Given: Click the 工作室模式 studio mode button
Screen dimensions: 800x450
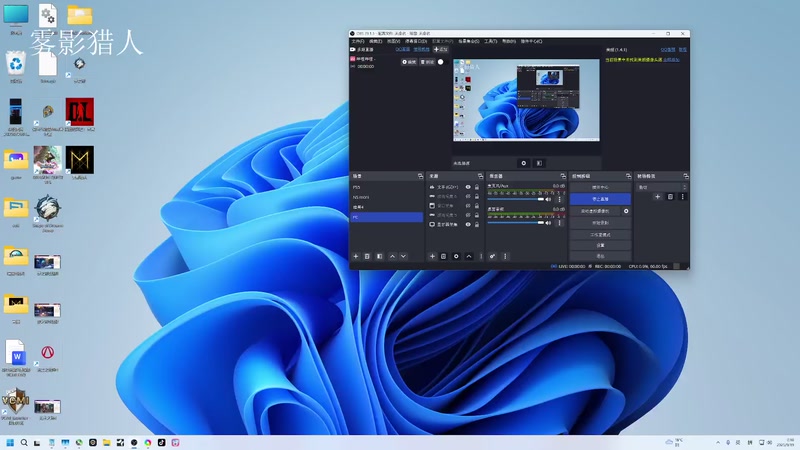Looking at the screenshot, I should click(601, 235).
